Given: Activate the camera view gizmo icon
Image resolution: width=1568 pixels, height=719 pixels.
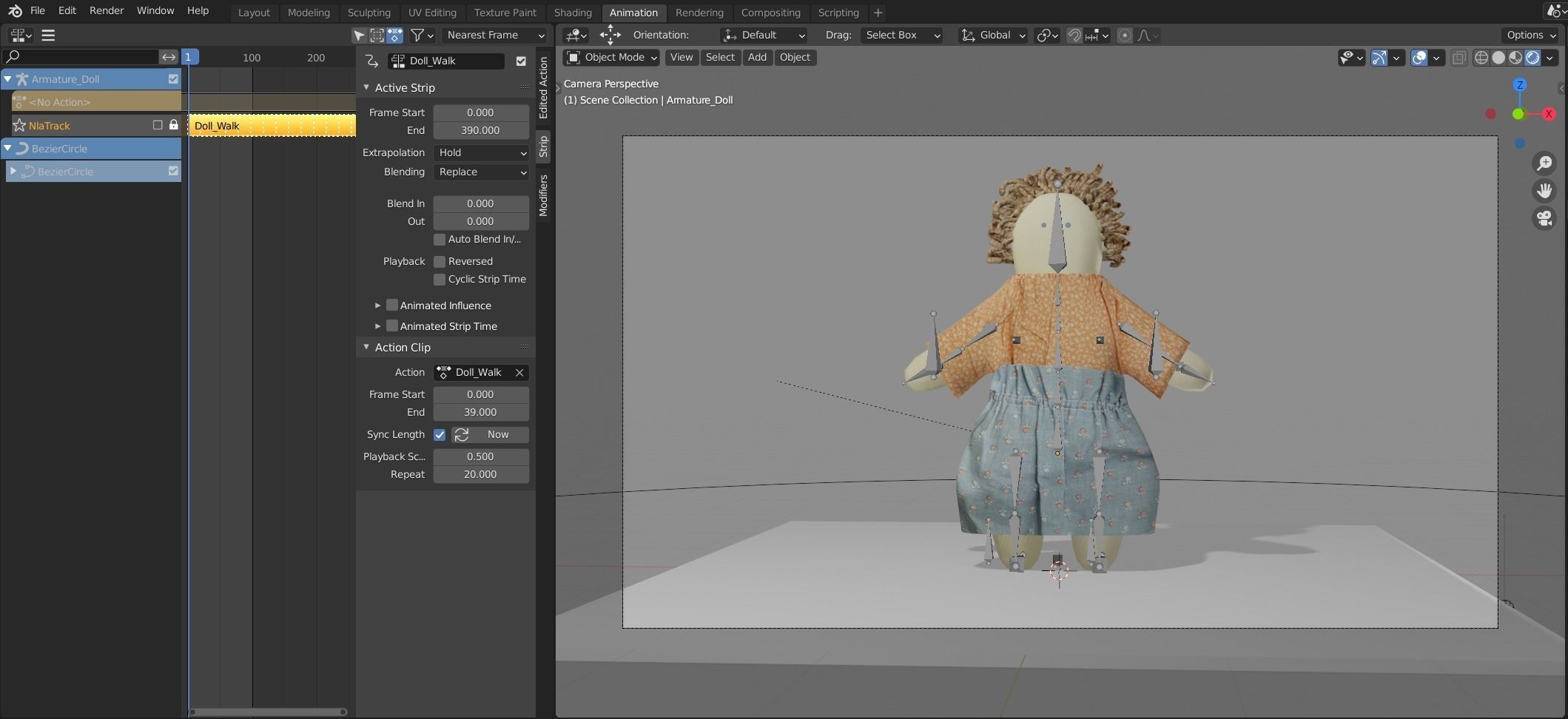Looking at the screenshot, I should (1544, 218).
